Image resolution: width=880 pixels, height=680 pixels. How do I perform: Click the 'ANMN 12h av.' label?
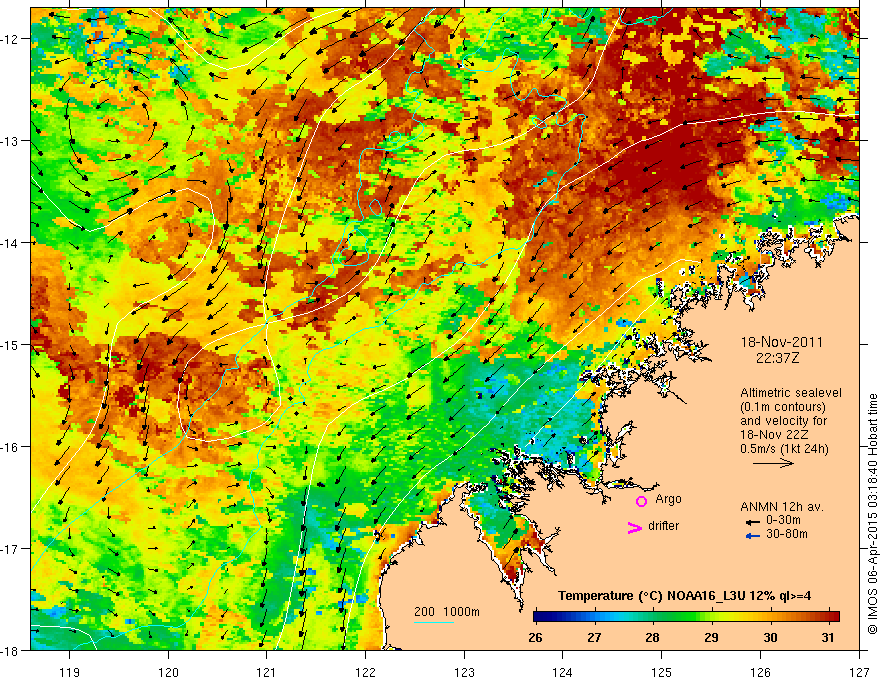(782, 507)
